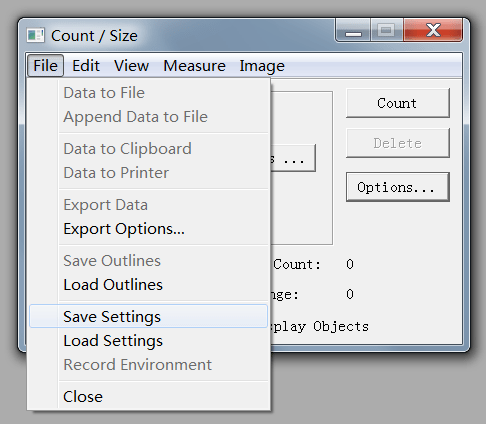Click the Save Outlines entry

pos(148,261)
